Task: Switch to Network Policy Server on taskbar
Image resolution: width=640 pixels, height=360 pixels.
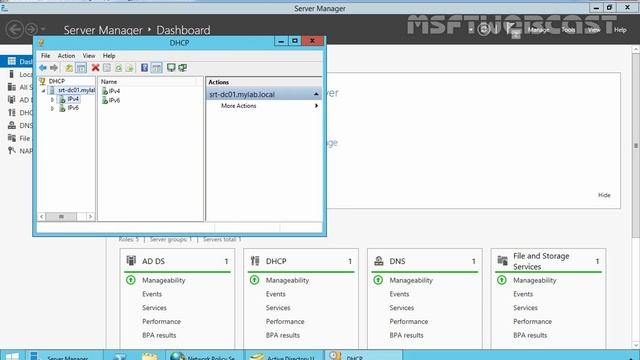Action: coord(204,356)
